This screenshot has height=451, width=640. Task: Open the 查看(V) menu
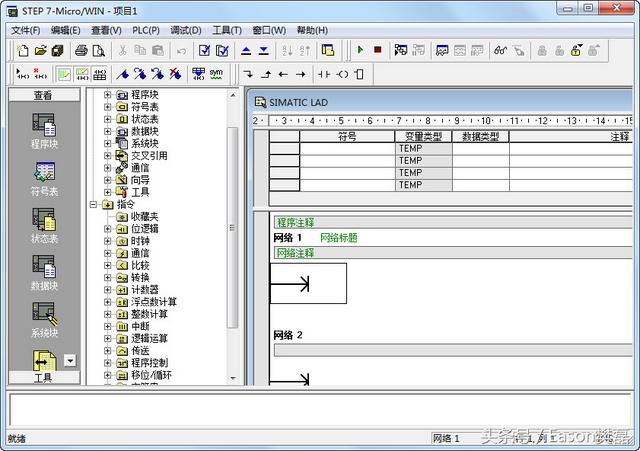(x=106, y=30)
